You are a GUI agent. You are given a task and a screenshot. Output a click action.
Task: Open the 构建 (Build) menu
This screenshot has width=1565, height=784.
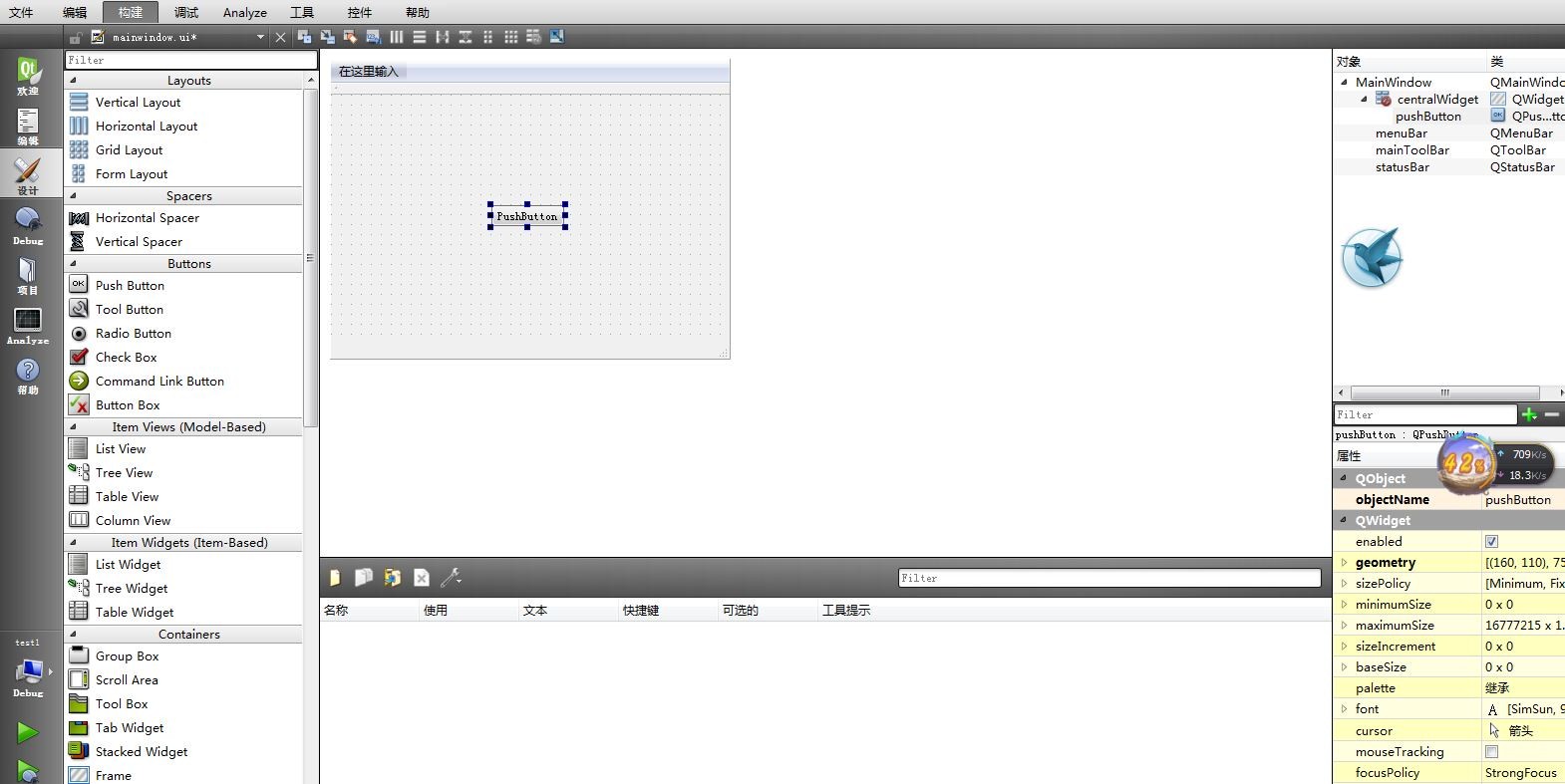tap(131, 12)
